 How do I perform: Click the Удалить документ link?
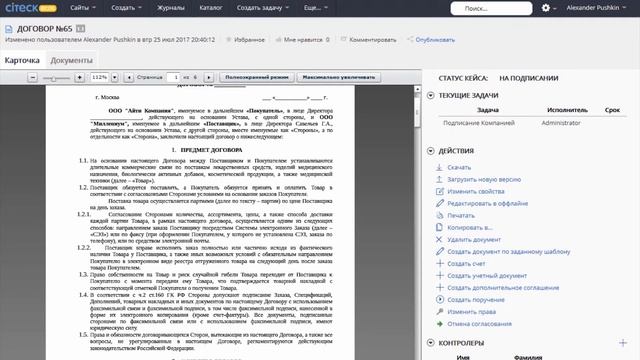pos(474,240)
